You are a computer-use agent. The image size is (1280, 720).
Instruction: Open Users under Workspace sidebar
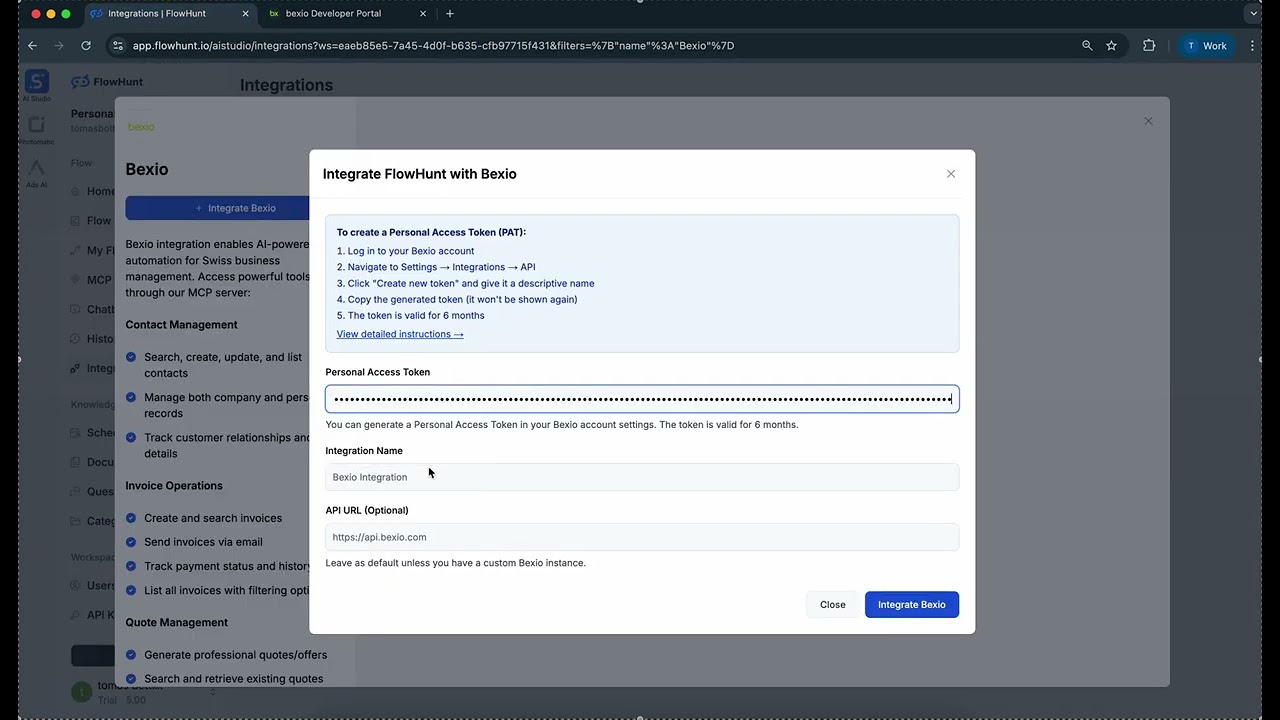tap(93, 585)
